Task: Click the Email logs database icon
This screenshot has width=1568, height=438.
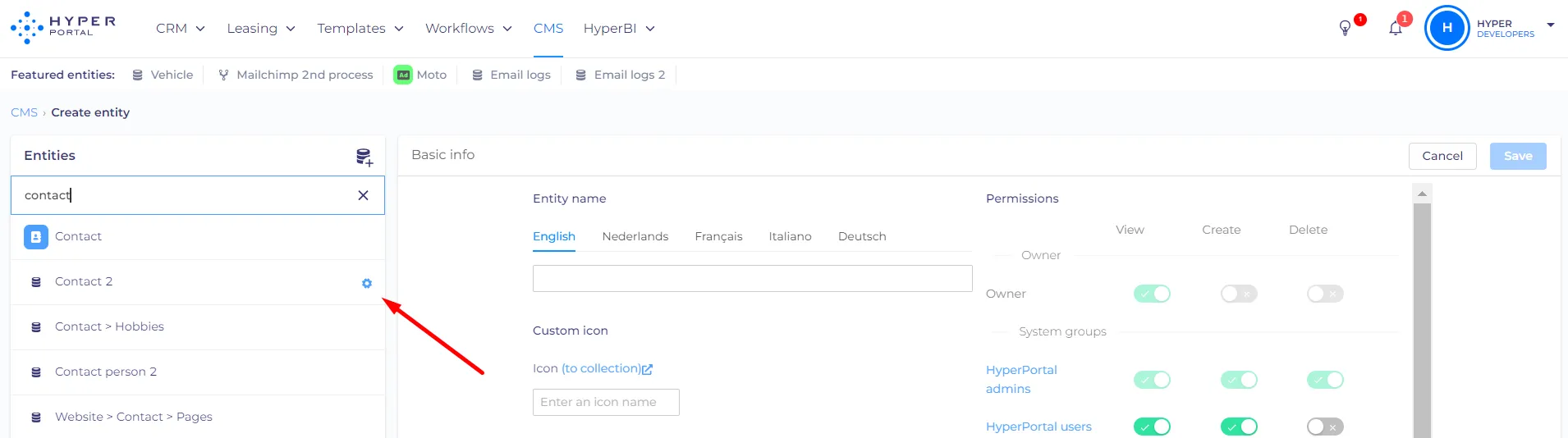Action: (x=477, y=75)
